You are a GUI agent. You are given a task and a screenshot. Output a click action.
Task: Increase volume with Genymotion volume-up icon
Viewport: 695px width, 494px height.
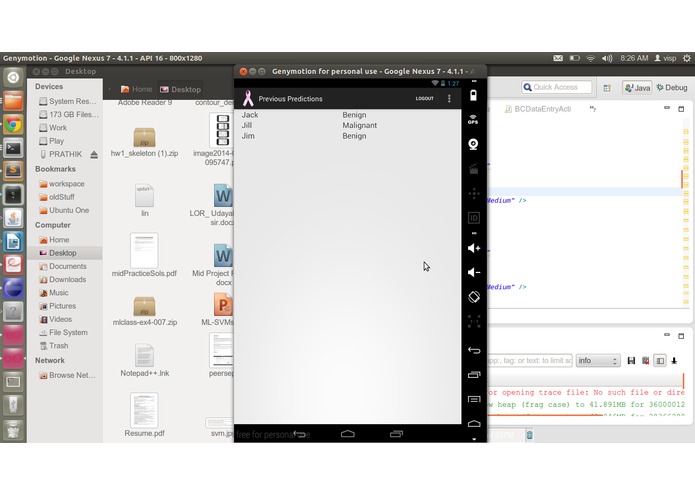(x=474, y=248)
